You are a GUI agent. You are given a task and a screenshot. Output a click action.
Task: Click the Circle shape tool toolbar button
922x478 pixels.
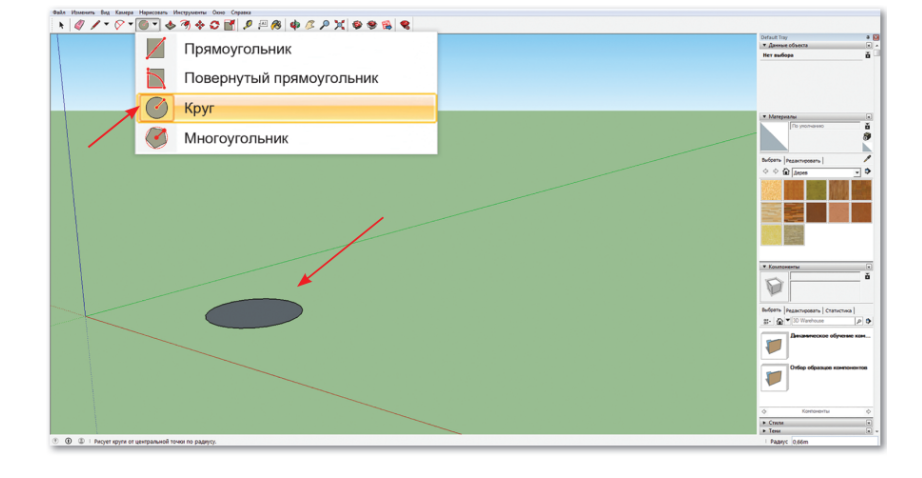[x=144, y=25]
